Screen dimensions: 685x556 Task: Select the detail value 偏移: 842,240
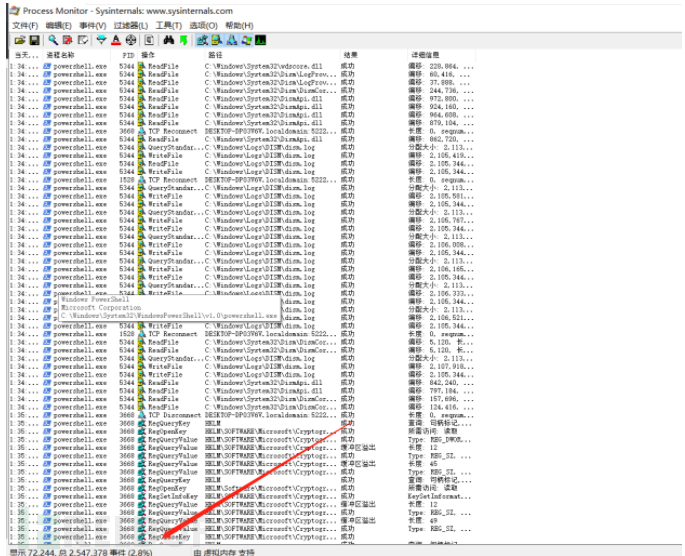(x=440, y=383)
